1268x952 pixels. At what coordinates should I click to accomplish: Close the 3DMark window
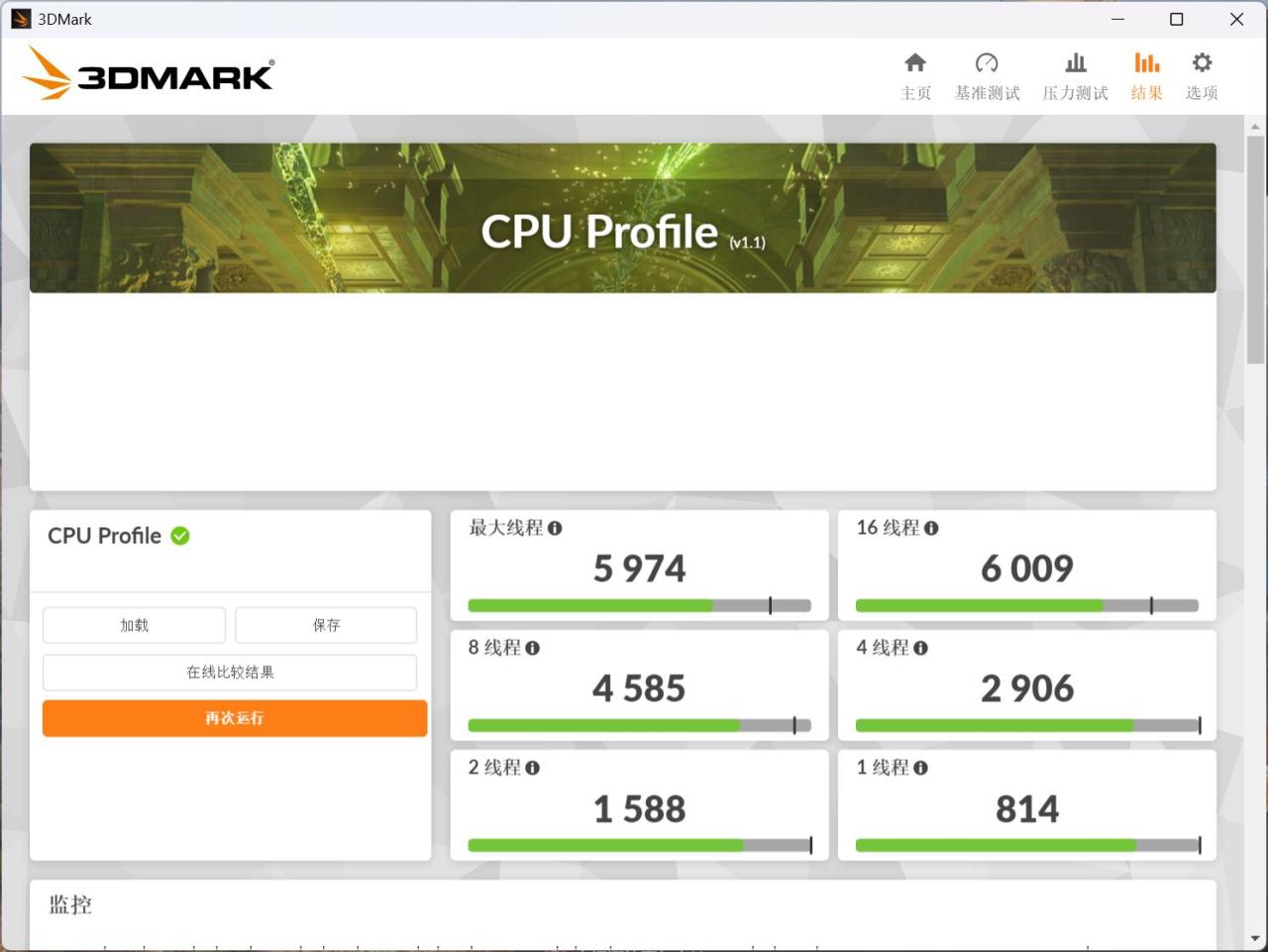[x=1236, y=19]
